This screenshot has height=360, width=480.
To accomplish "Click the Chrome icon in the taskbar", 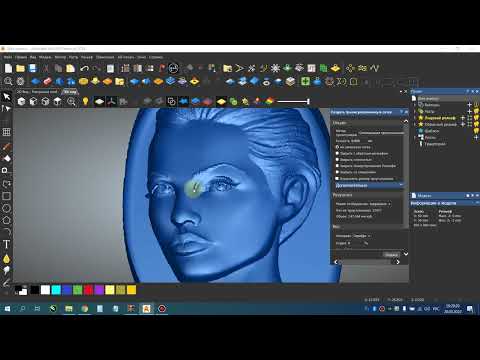I will pyautogui.click(x=85, y=309).
